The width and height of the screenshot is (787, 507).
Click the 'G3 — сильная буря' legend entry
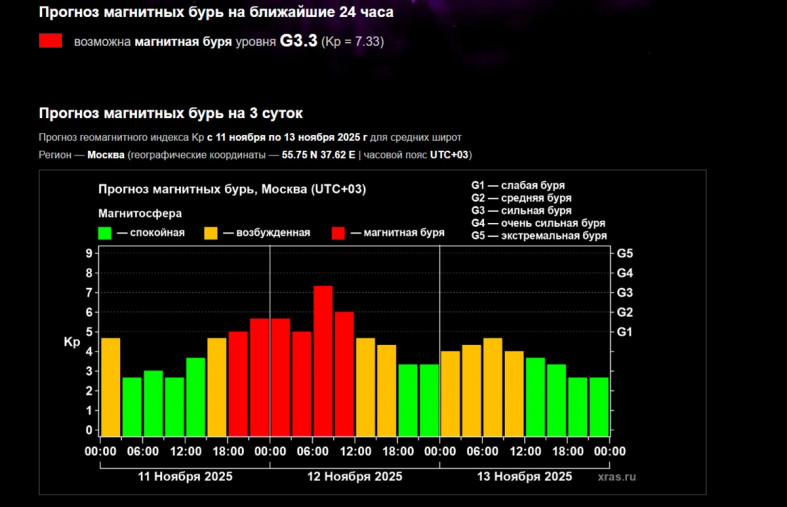521,211
